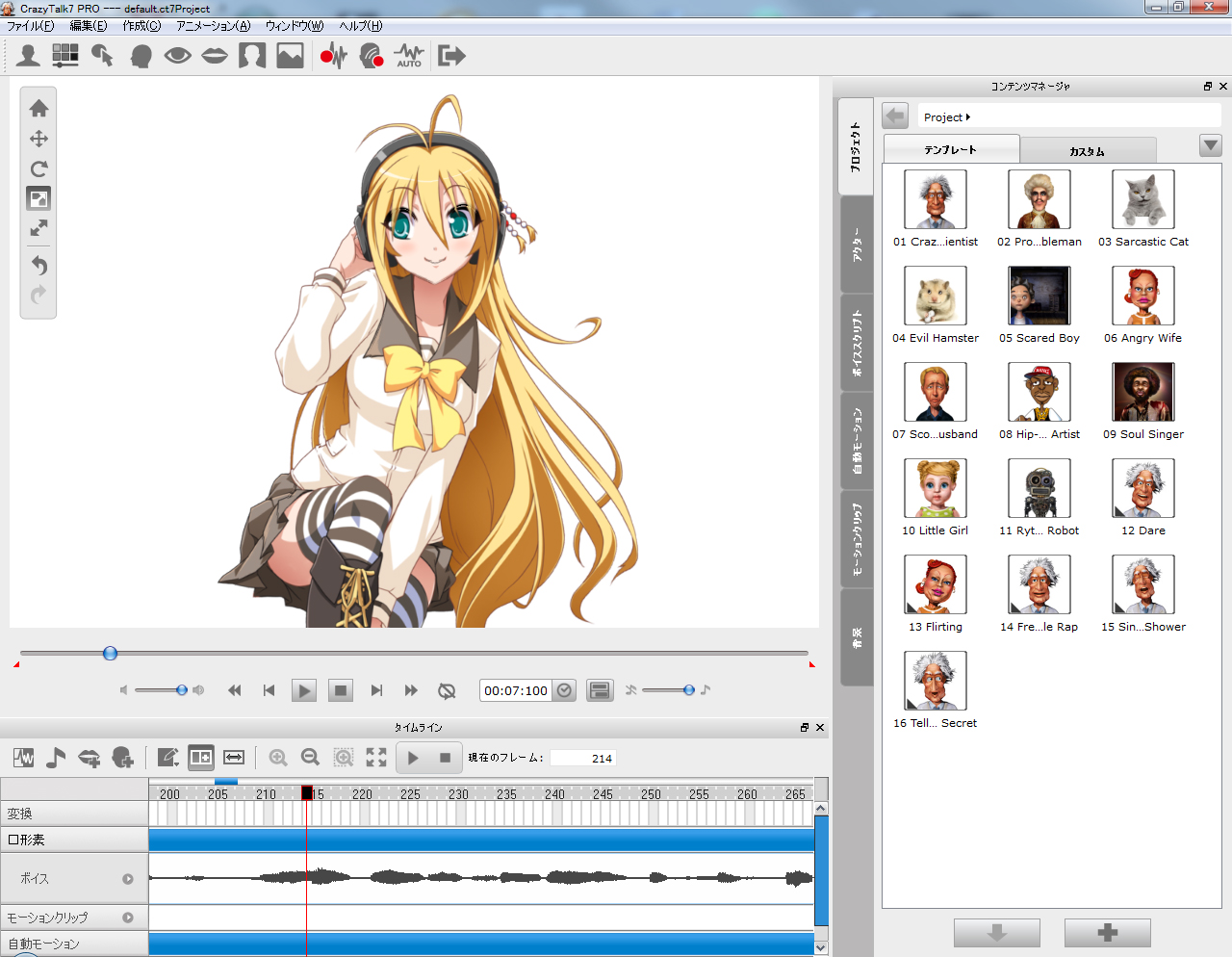This screenshot has height=957, width=1232.
Task: Toggle the track list view in timeline toolbar
Action: pos(201,758)
